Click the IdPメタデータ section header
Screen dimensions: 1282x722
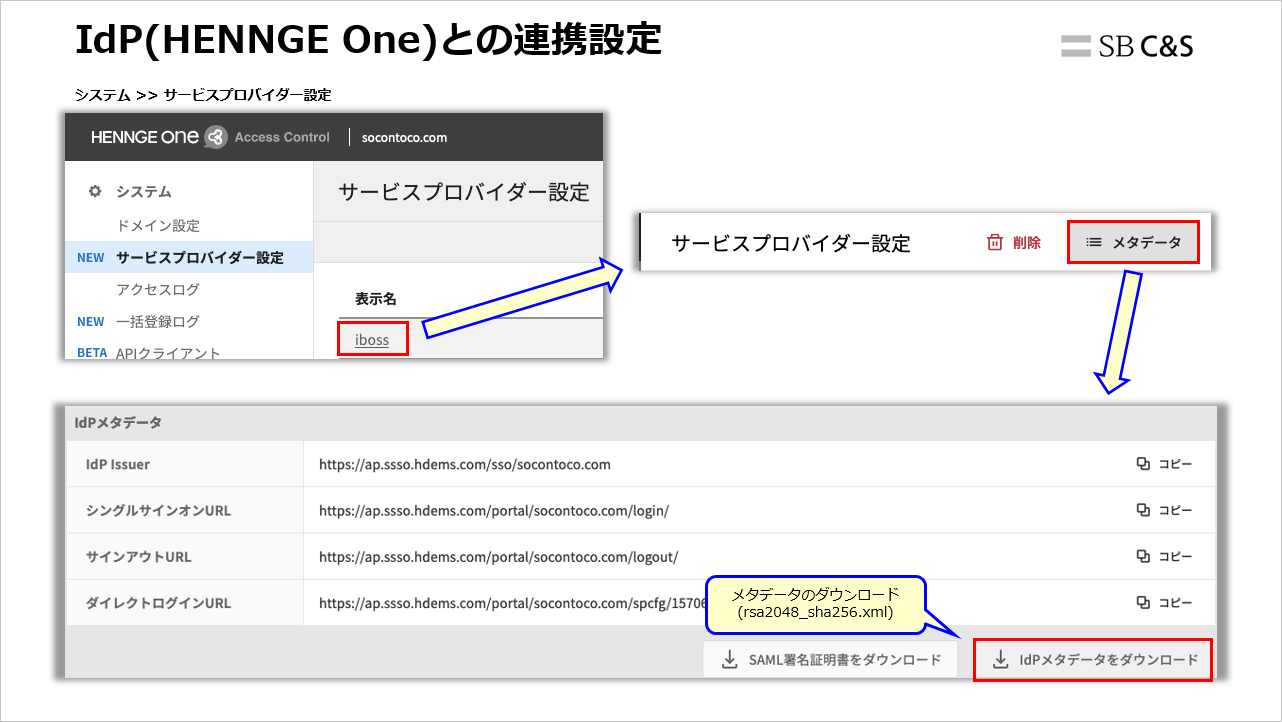[x=118, y=422]
